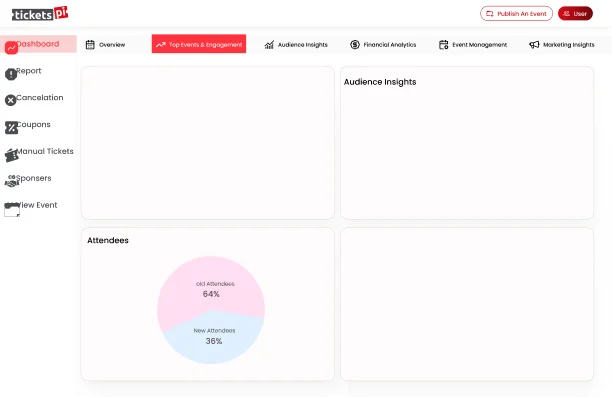The height and width of the screenshot is (397, 612).
Task: Click the Dashboard sidebar icon
Action: pos(11,48)
